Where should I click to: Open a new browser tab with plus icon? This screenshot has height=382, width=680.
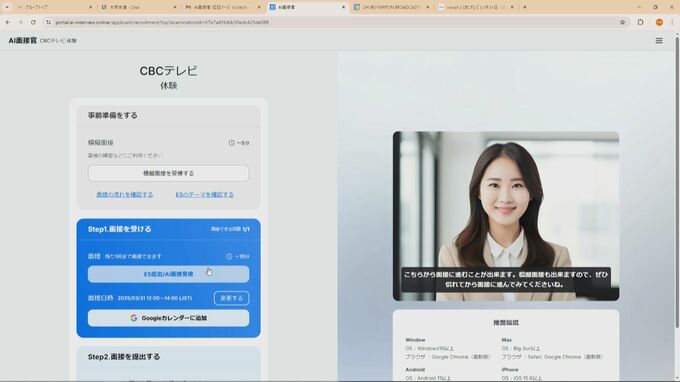pyautogui.click(x=525, y=7)
